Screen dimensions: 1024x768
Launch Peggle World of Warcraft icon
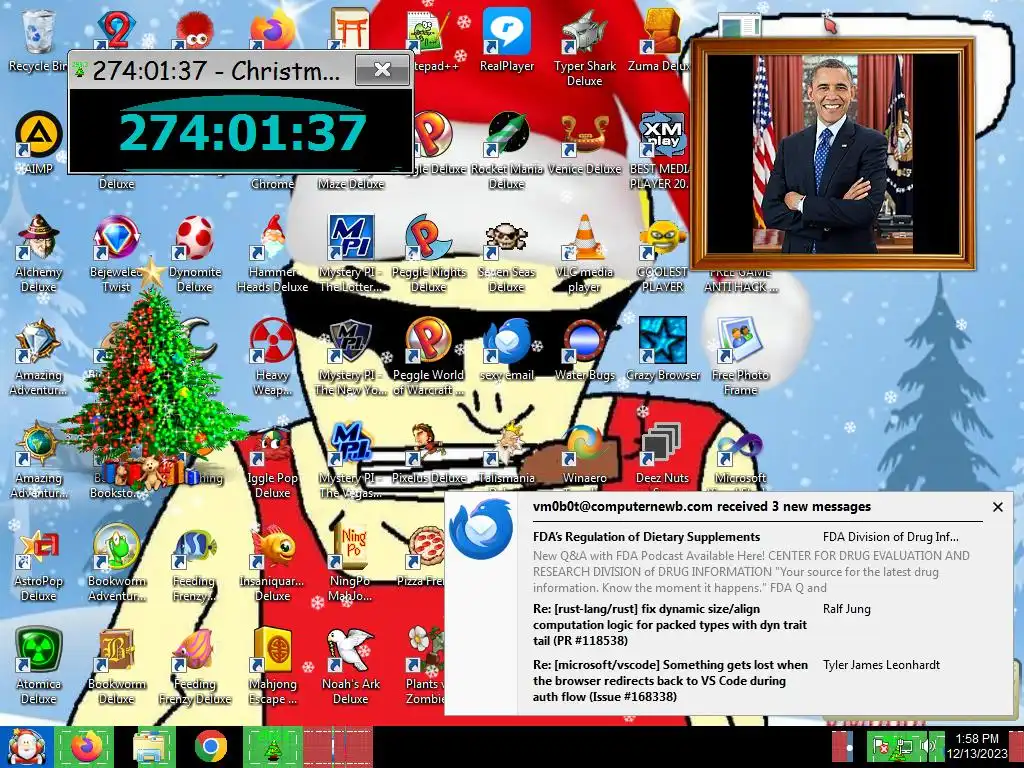[428, 357]
